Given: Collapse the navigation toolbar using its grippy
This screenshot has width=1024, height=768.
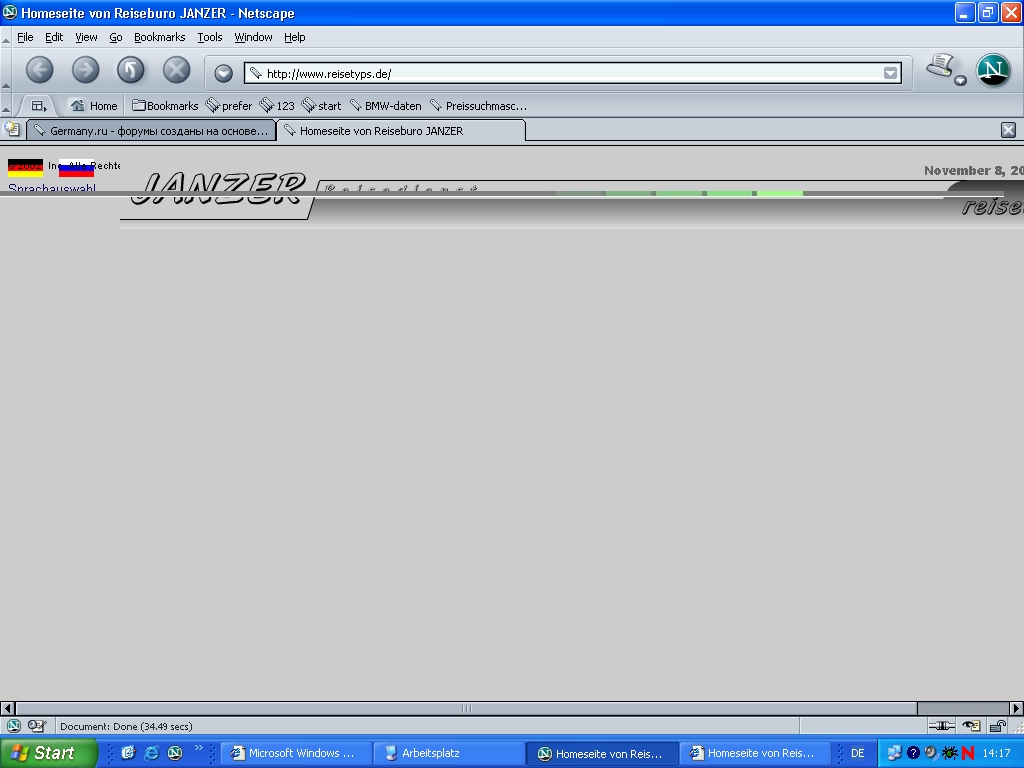Looking at the screenshot, I should [x=6, y=71].
